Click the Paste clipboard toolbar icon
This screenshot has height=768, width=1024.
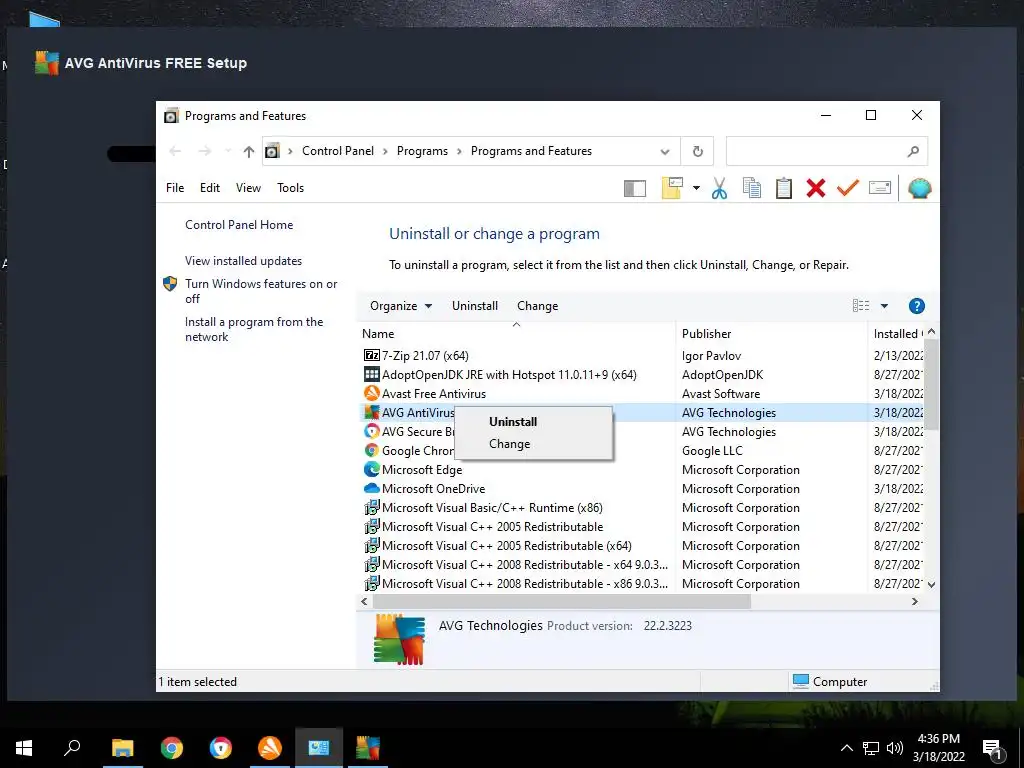click(784, 188)
